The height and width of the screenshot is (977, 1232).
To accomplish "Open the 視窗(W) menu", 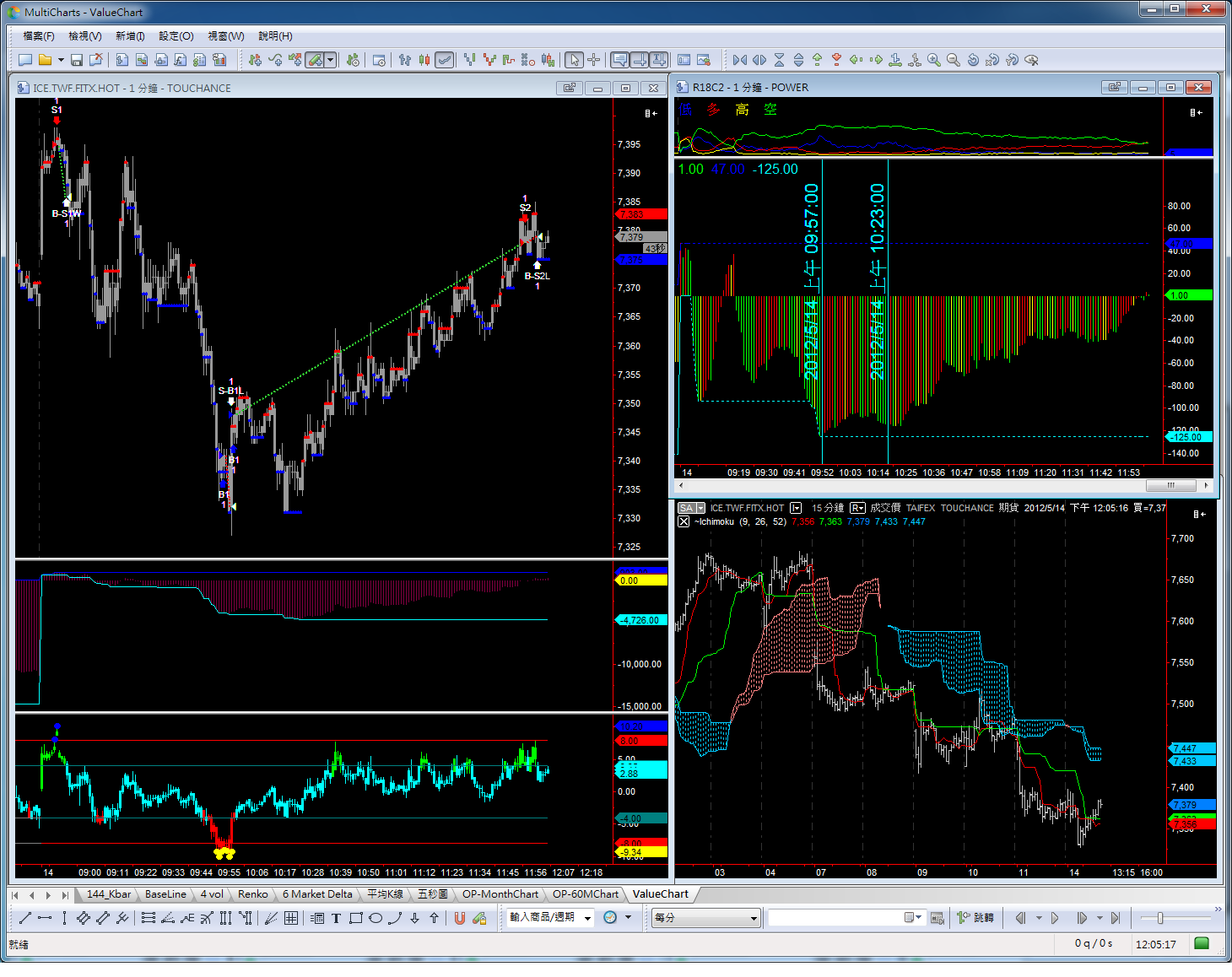I will (x=226, y=36).
